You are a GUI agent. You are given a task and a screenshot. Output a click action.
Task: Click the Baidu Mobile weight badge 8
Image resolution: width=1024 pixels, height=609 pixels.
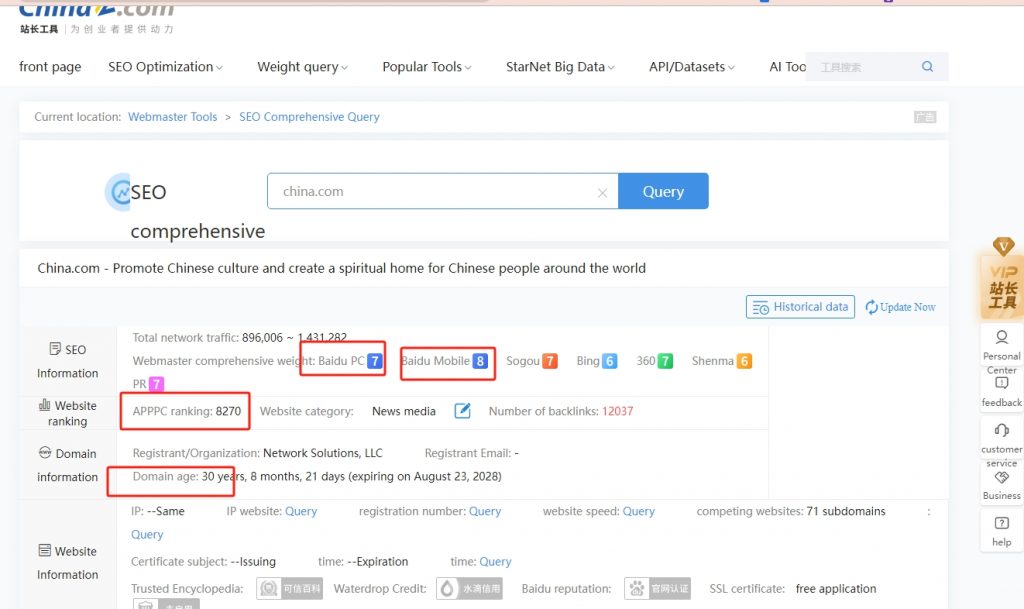pos(480,361)
